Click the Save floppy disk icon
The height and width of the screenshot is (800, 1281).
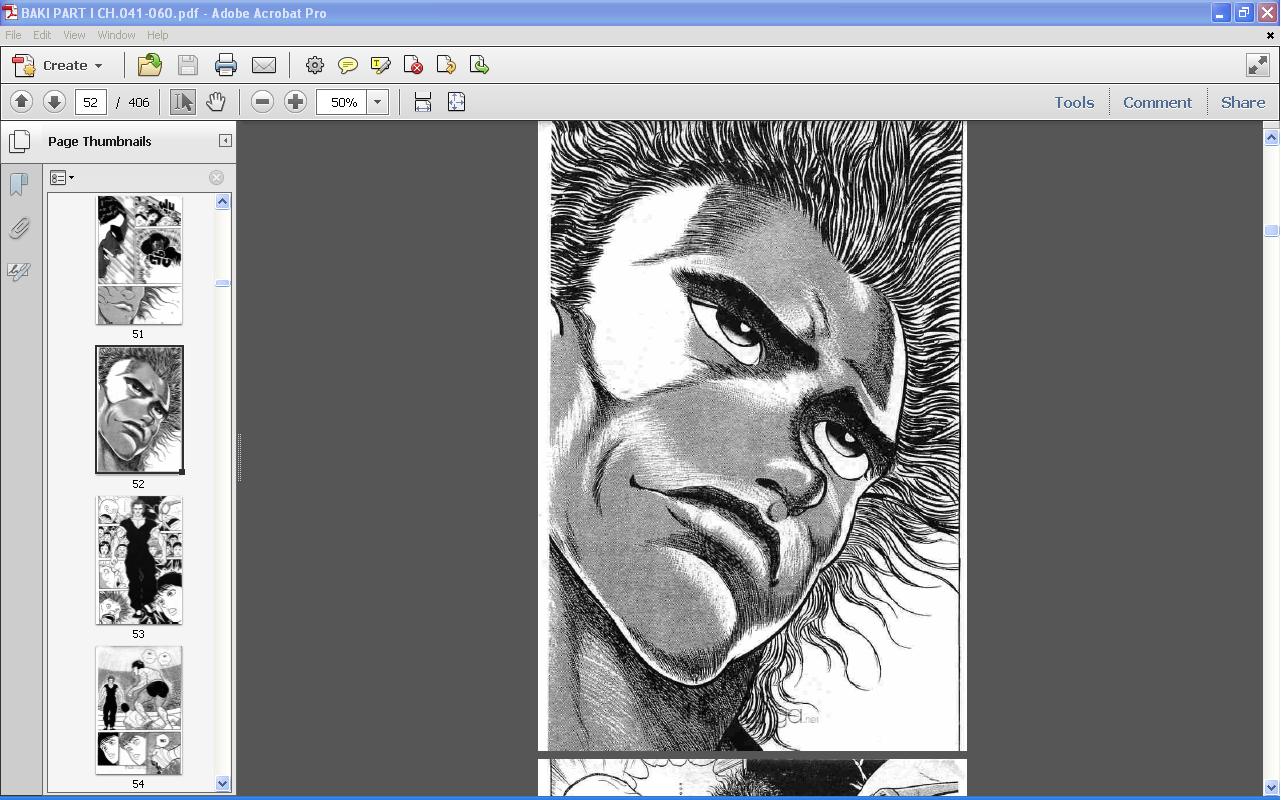[x=187, y=65]
